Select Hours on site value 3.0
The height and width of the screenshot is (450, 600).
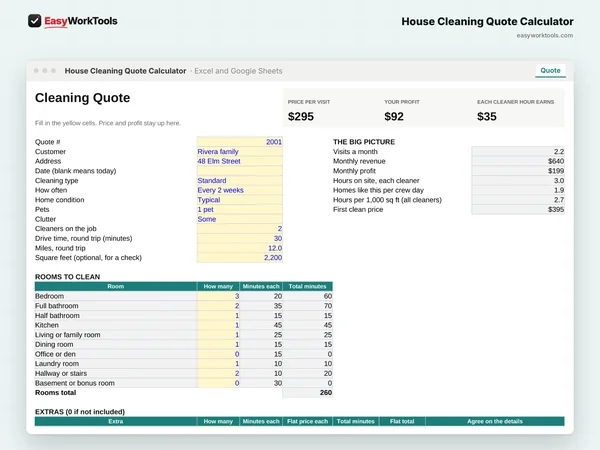(518, 181)
